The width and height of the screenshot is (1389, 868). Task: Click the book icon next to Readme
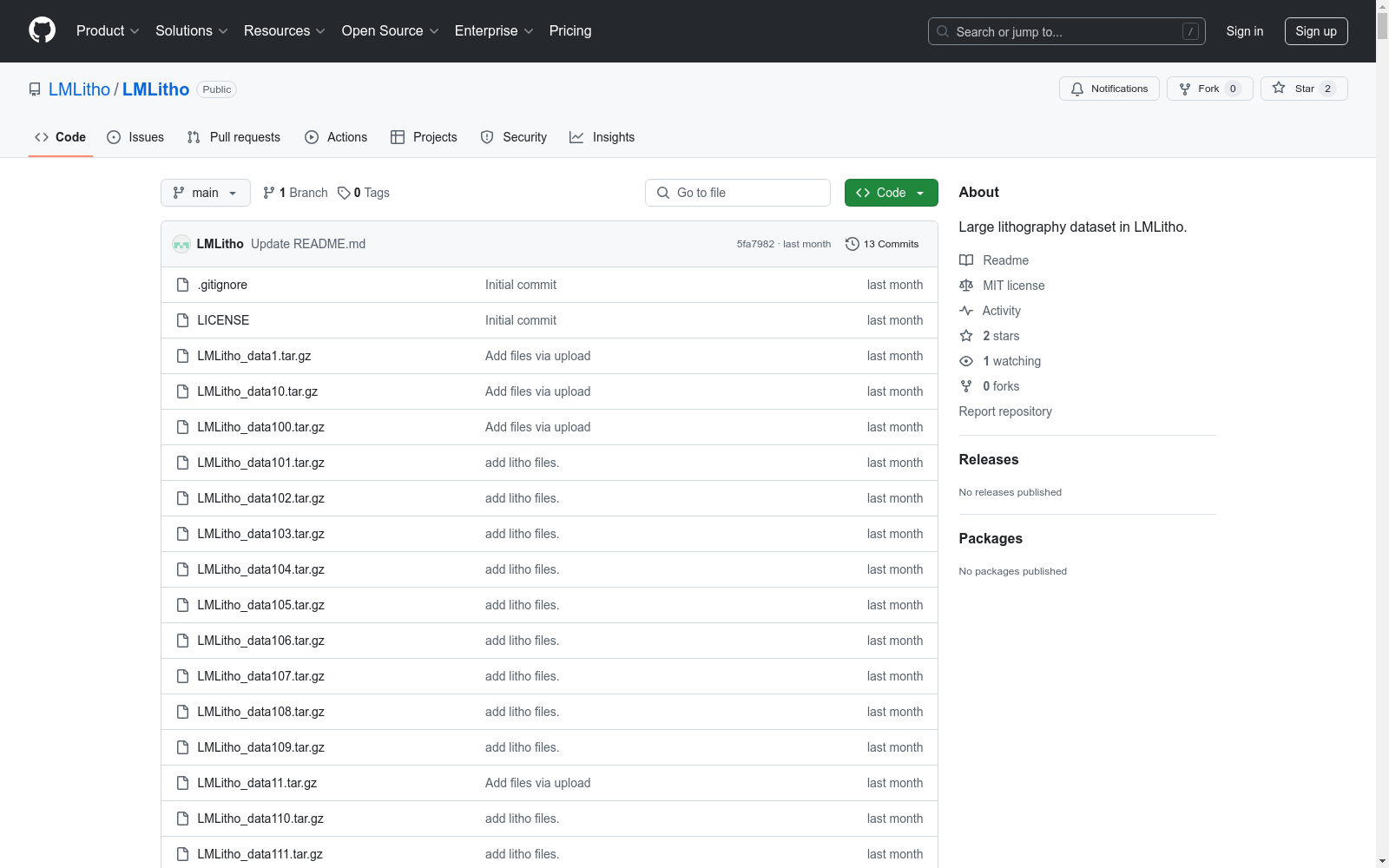point(966,260)
